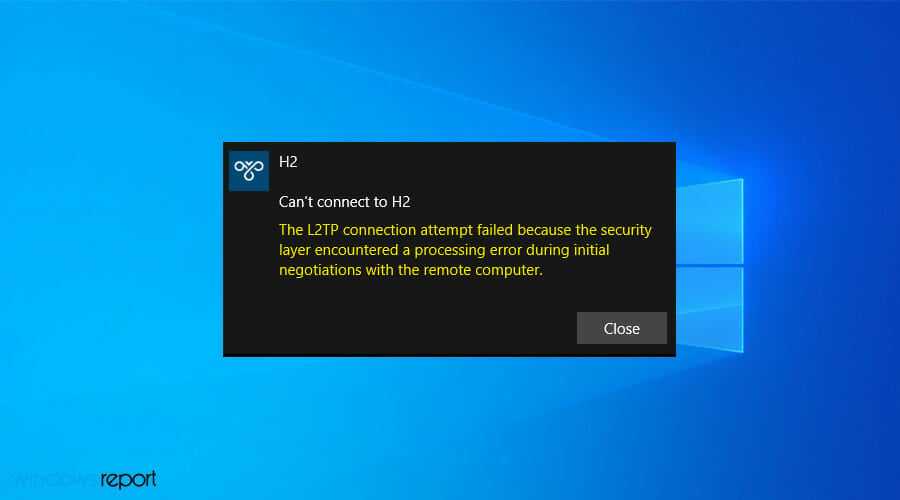The height and width of the screenshot is (500, 900).
Task: Click the VPN knot icon beside H2
Action: point(249,170)
